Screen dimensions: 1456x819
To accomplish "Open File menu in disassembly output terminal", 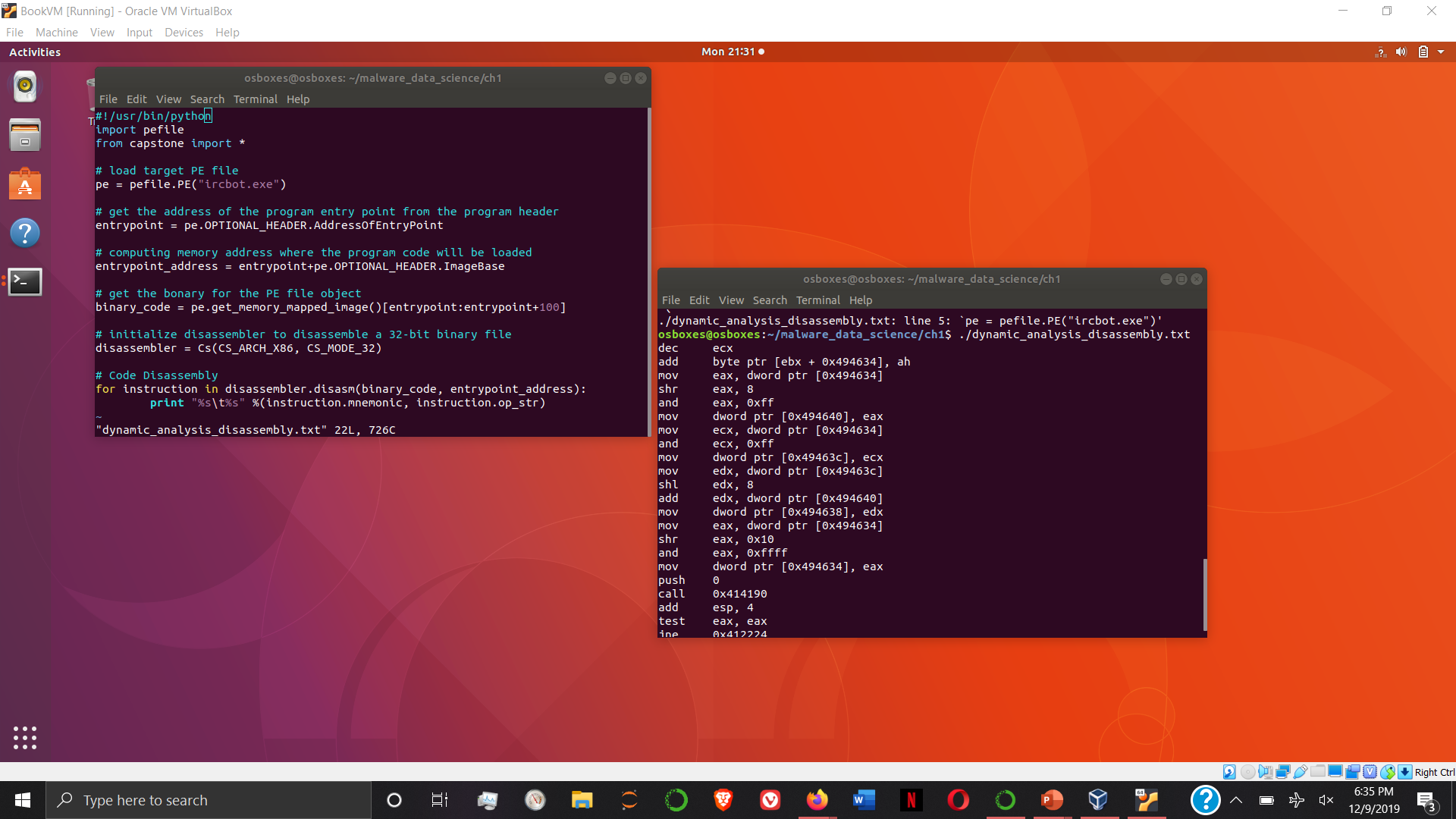I will click(x=671, y=300).
